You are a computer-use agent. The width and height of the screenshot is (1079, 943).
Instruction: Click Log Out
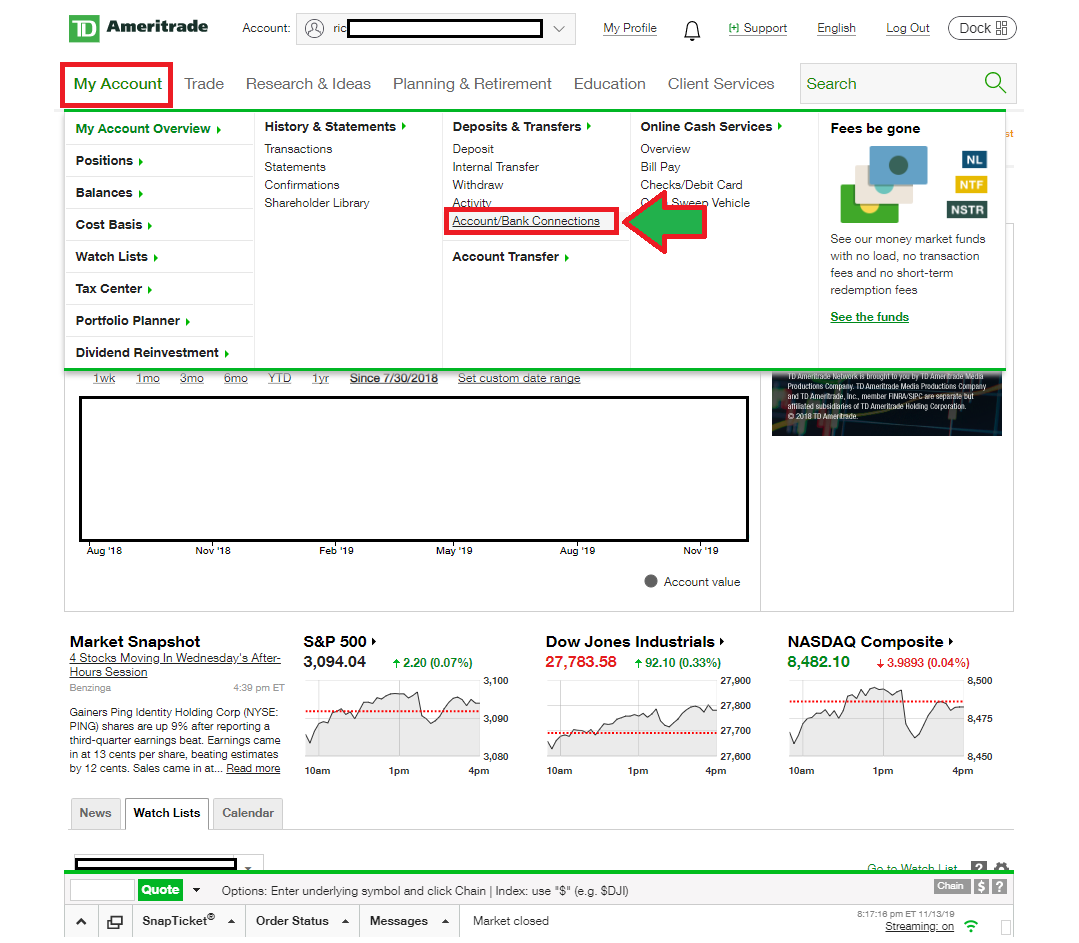click(908, 28)
